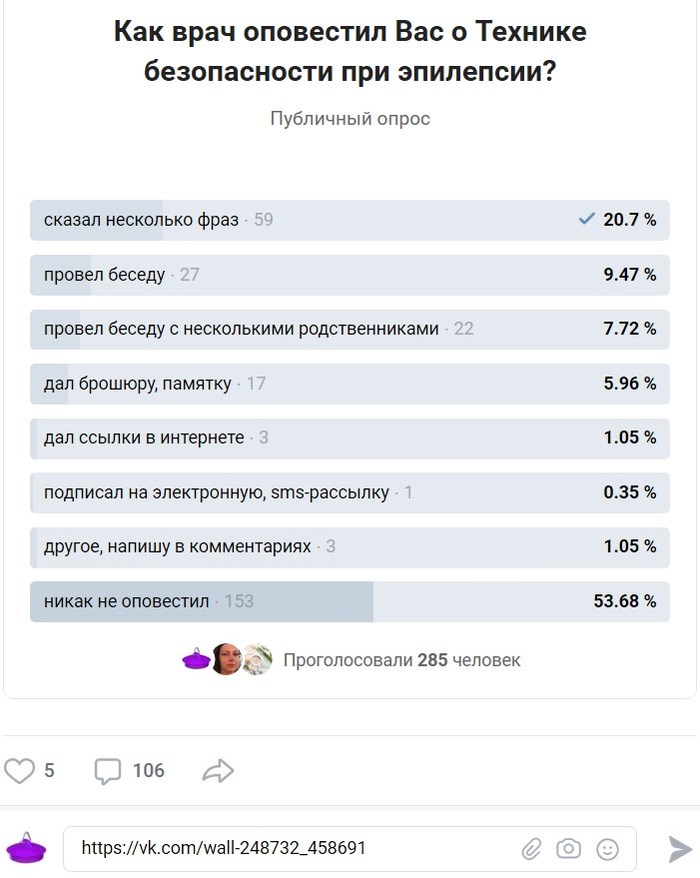Open the emoji smiley picker
Viewport: 700px width, 878px height.
point(607,849)
